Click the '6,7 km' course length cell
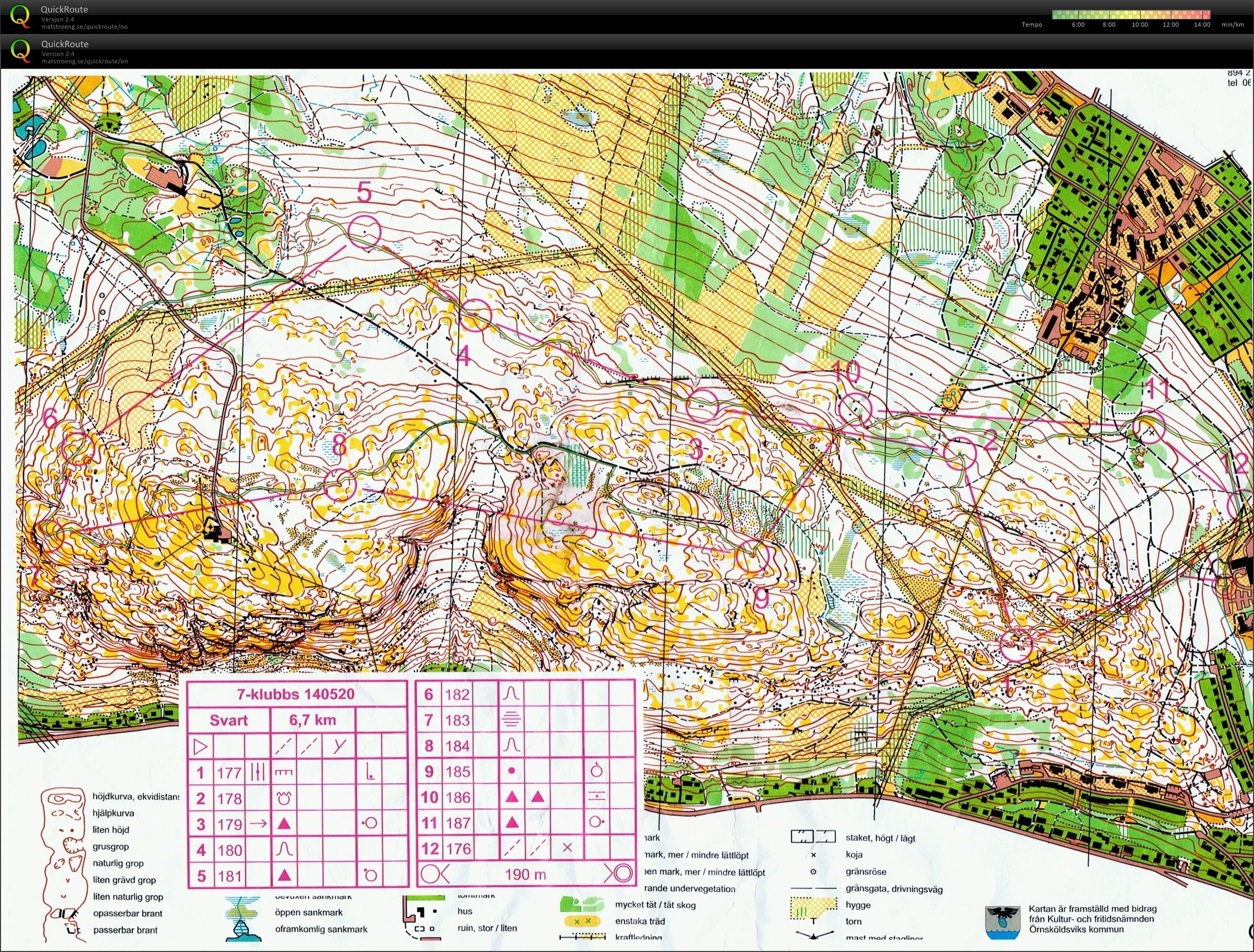The width and height of the screenshot is (1254, 952). (x=313, y=720)
